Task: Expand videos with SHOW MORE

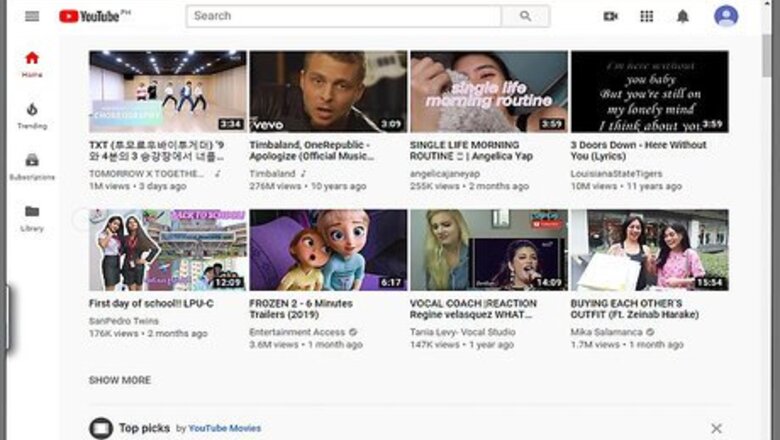Action: point(120,380)
